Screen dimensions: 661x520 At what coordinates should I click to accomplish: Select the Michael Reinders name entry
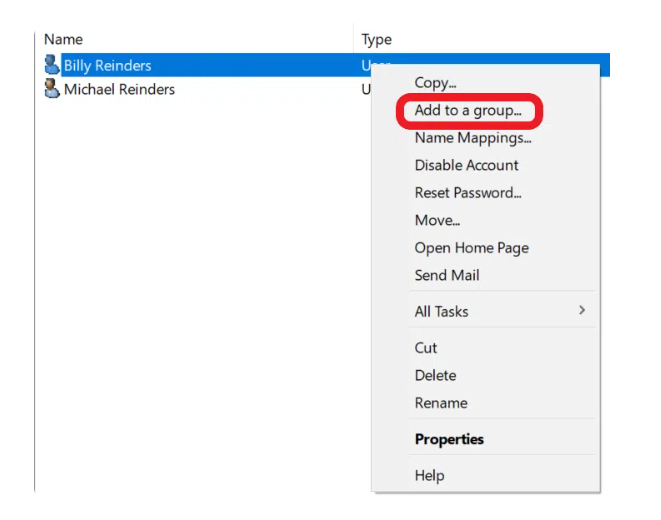(x=119, y=90)
